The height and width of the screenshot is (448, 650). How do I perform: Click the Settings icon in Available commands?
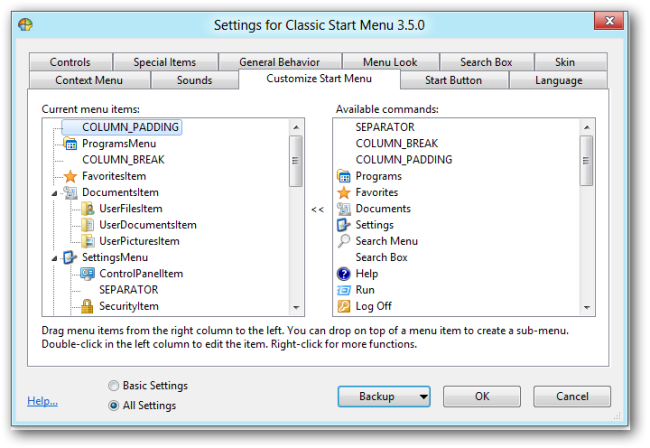[344, 225]
